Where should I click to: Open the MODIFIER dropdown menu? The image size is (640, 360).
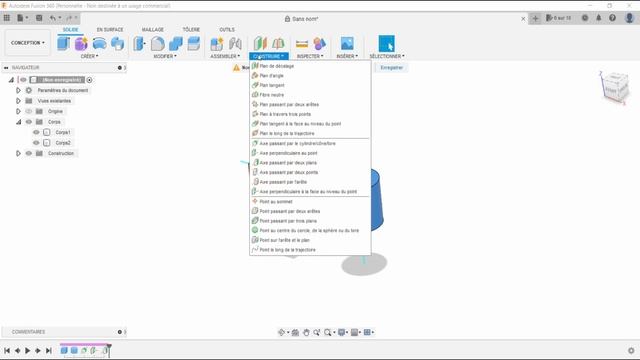(x=165, y=56)
